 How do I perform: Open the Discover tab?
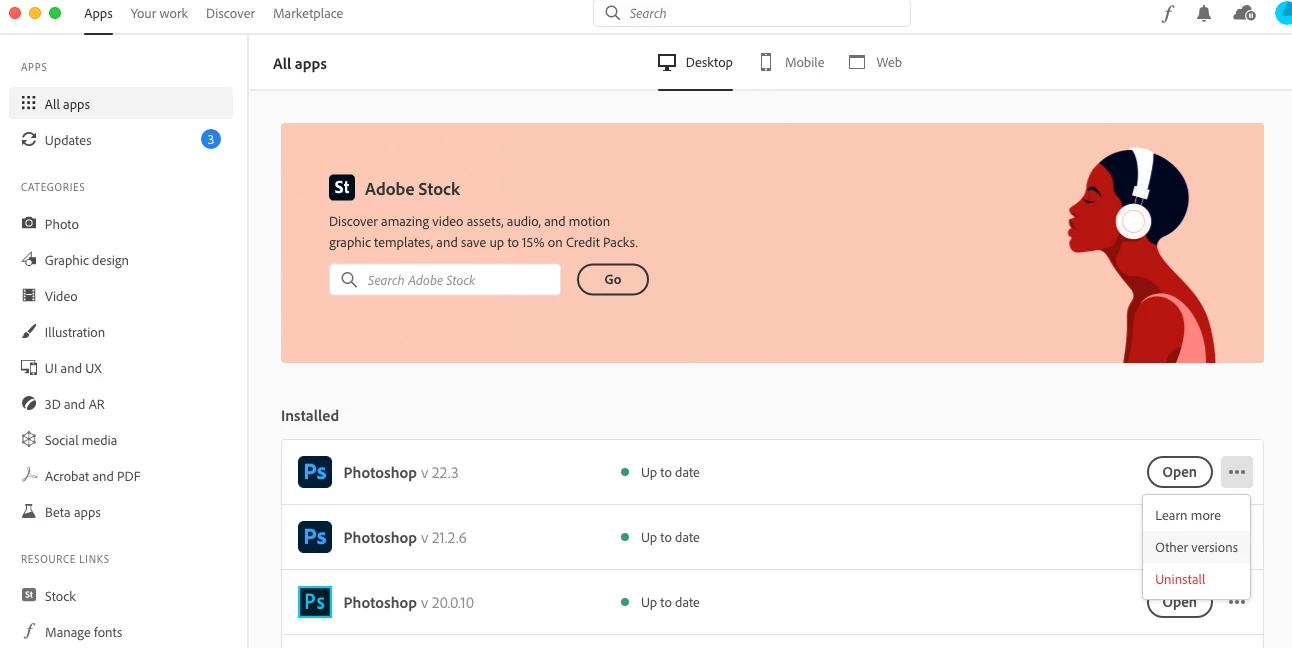230,14
